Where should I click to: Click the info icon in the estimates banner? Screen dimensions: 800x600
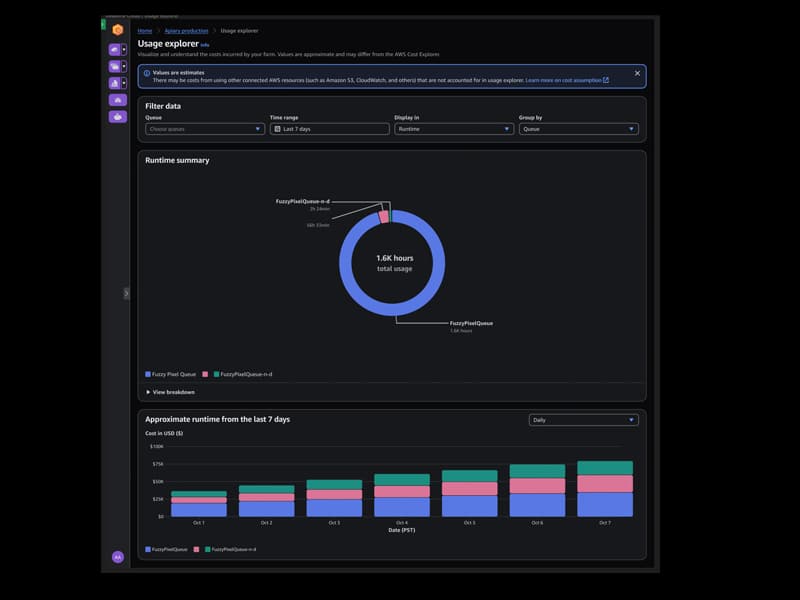point(148,75)
